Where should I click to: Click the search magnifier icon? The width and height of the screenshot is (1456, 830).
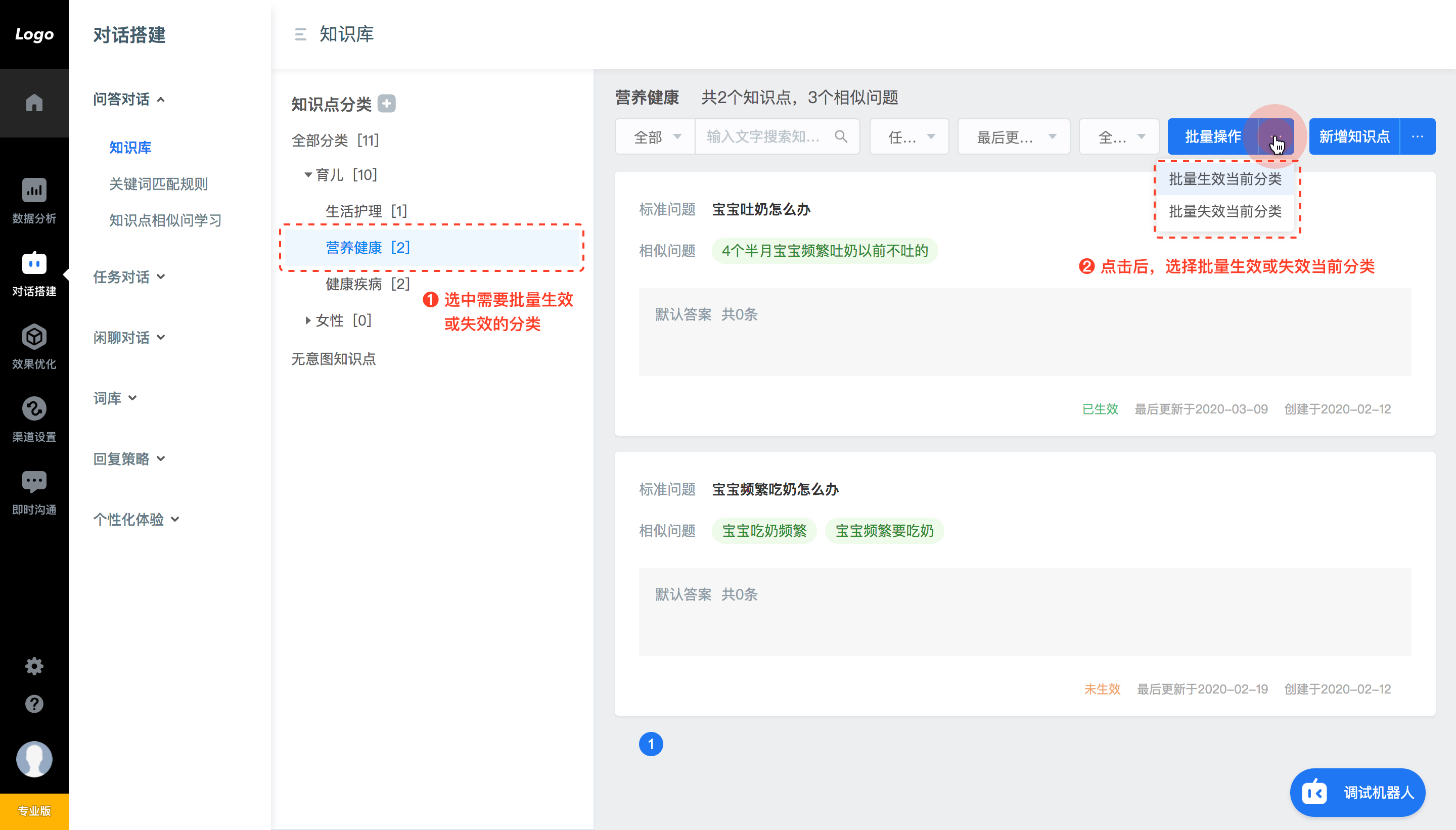pos(841,136)
